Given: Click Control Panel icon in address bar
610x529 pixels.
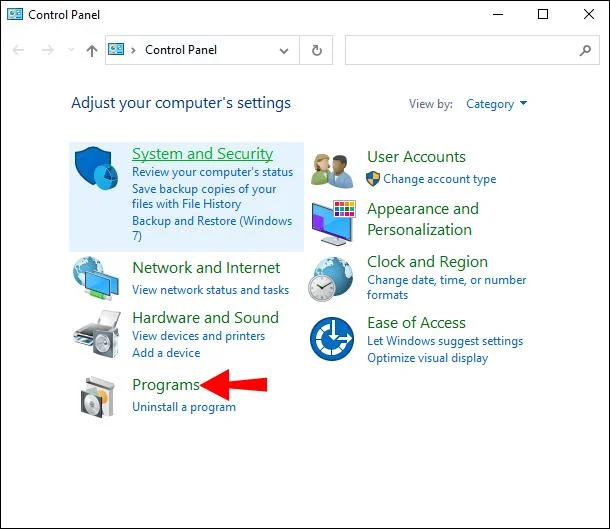Looking at the screenshot, I should coord(116,49).
